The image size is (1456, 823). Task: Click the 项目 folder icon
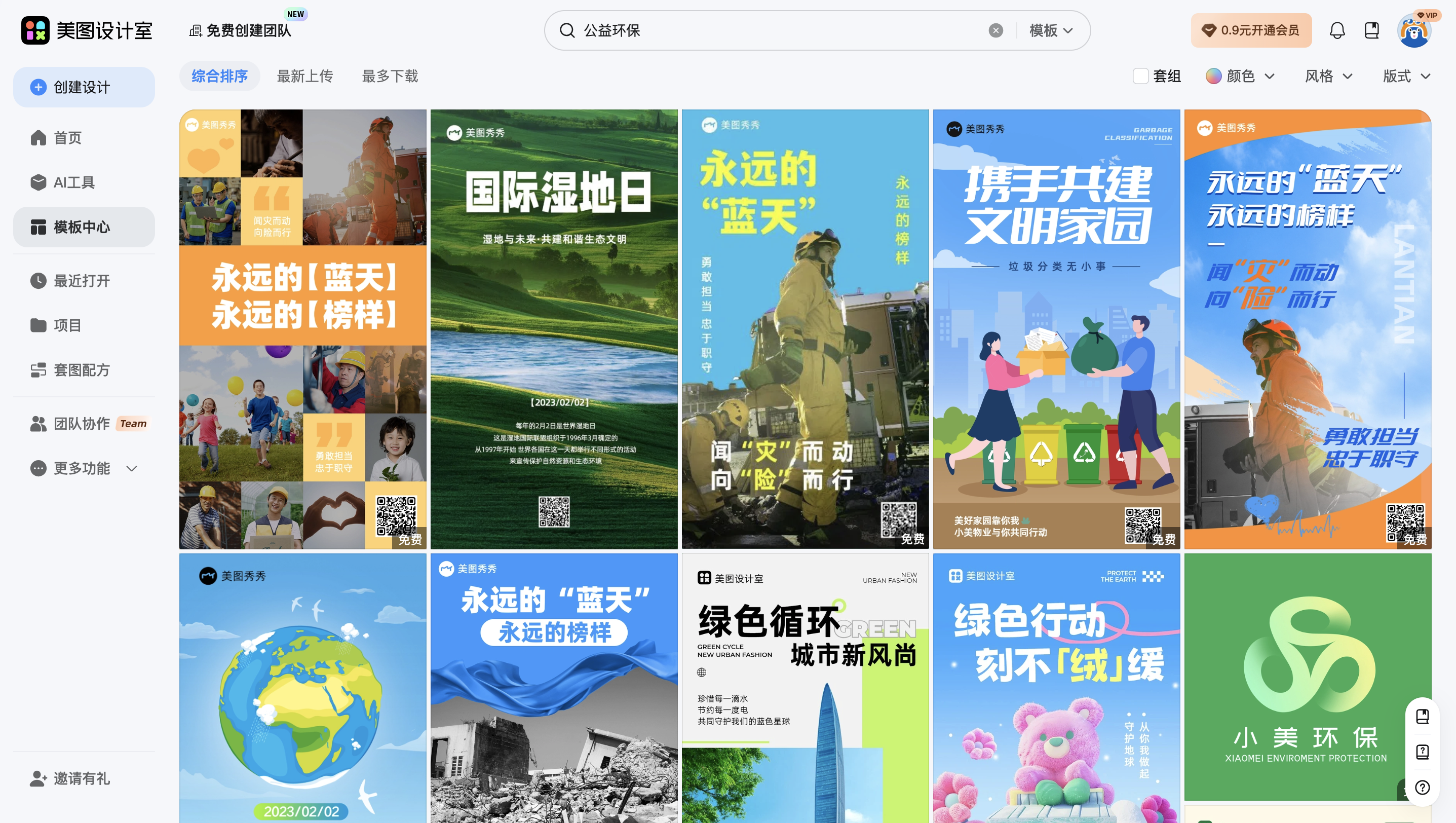click(x=38, y=325)
